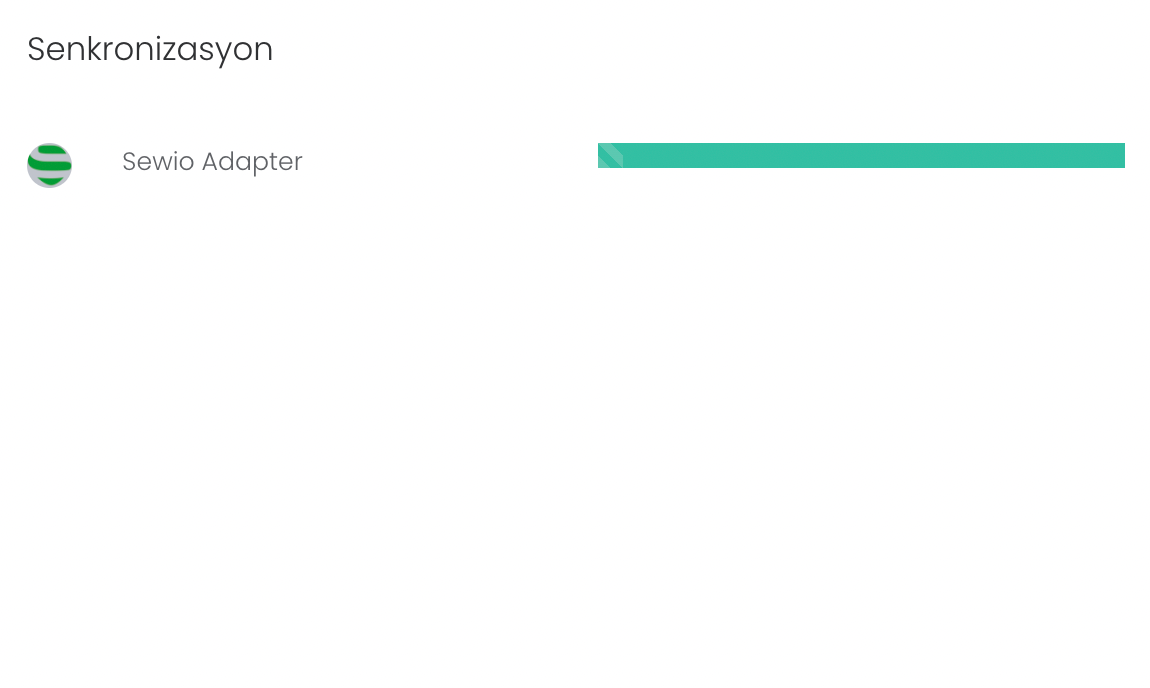Click the Sewio Adapter logo icon
Image resolution: width=1150 pixels, height=688 pixels.
49,165
